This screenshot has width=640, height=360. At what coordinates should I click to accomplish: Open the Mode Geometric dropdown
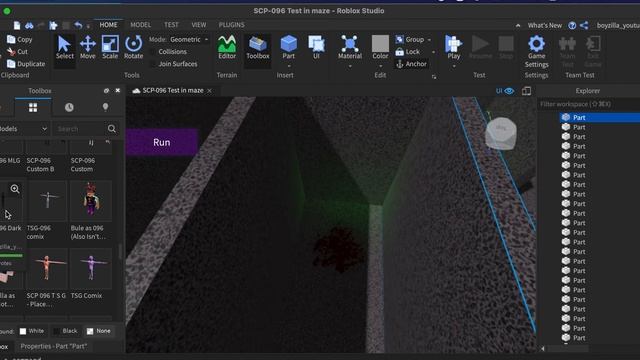[189, 40]
